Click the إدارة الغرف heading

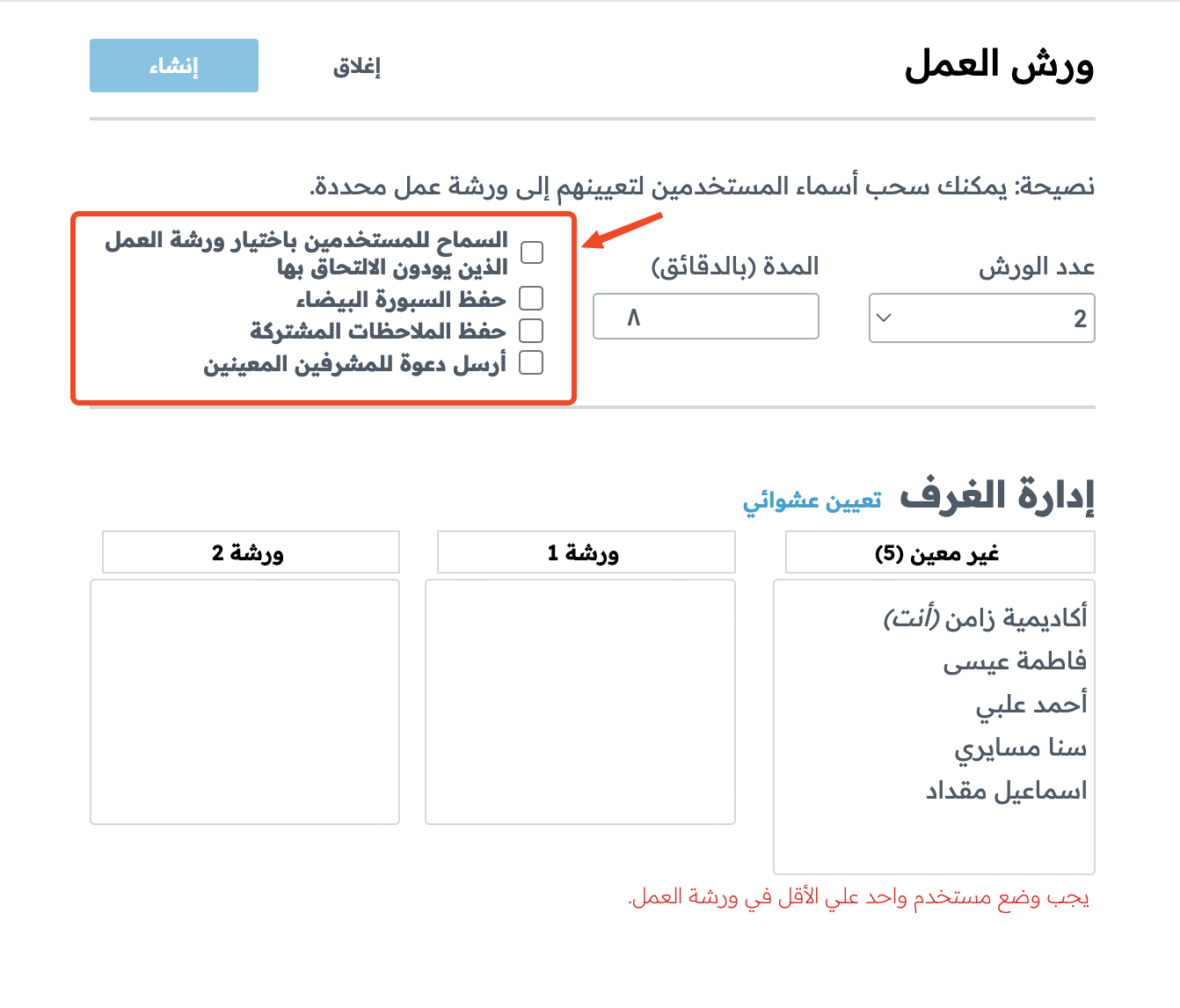pos(997,496)
